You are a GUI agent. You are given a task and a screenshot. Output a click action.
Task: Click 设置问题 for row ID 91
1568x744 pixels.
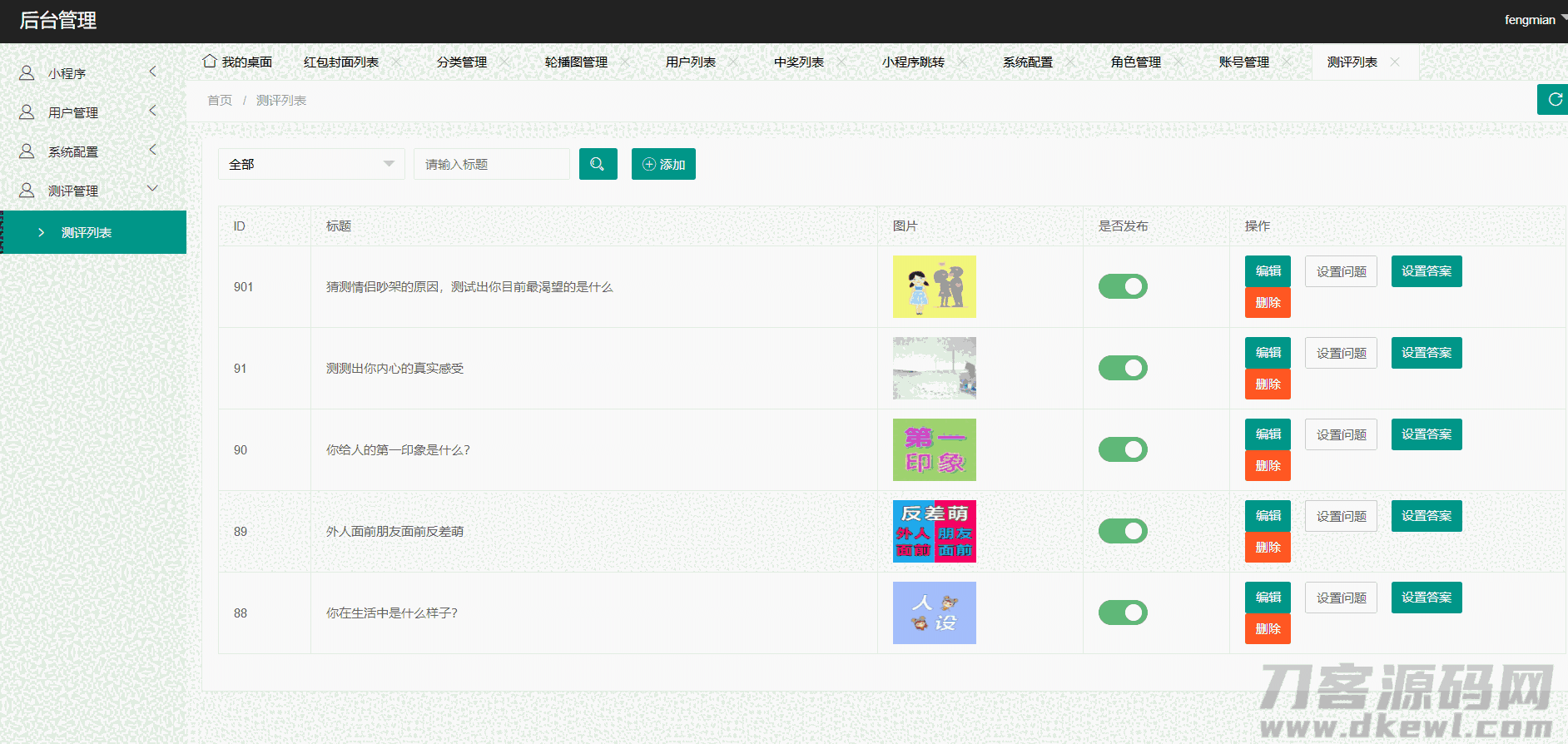pos(1341,353)
